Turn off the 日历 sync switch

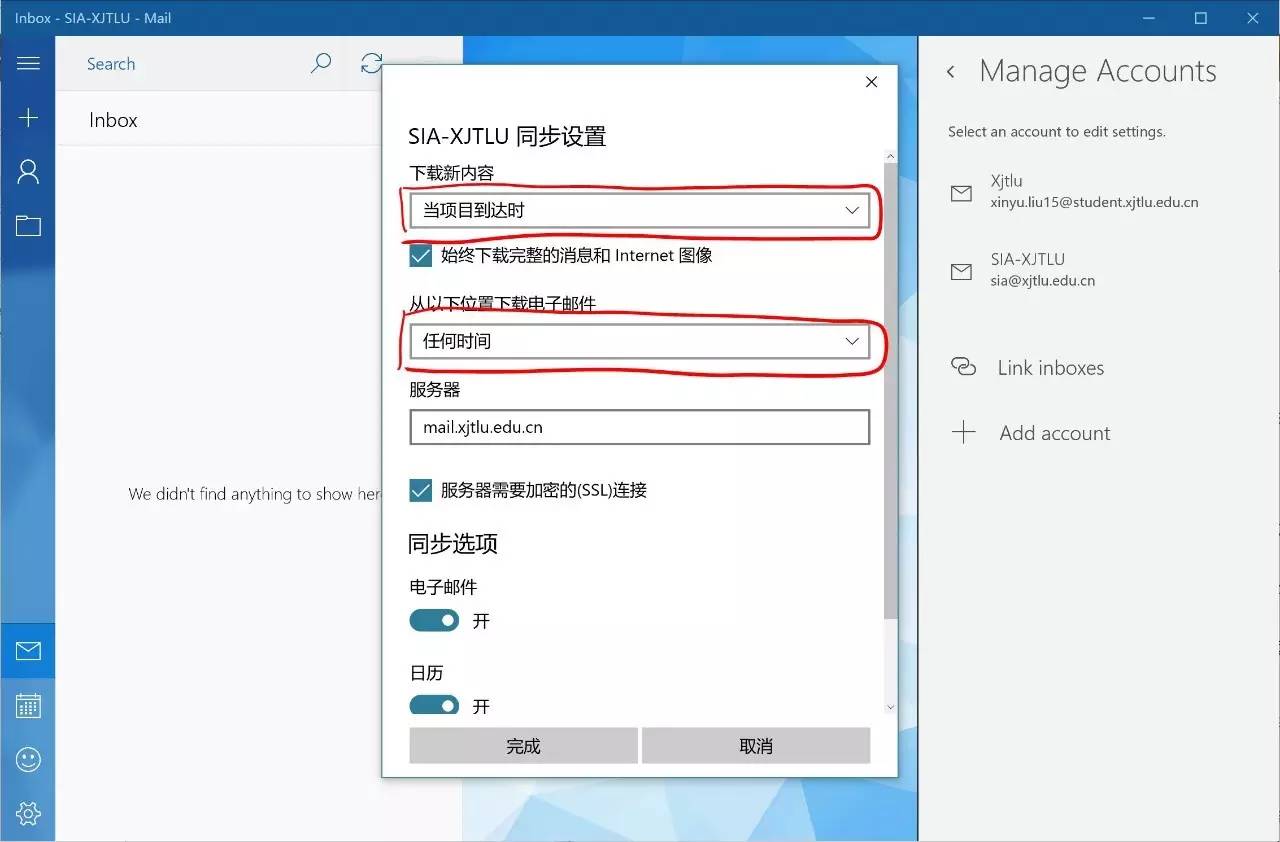coord(434,705)
